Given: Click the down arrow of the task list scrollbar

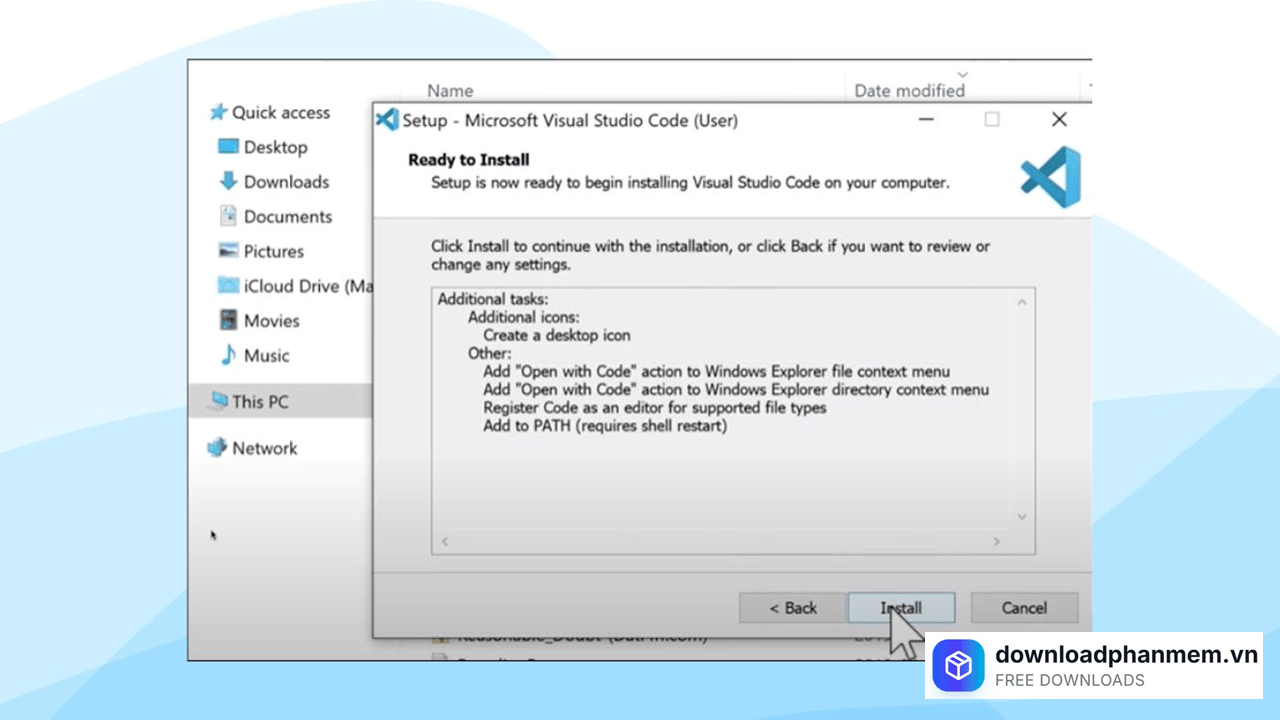Looking at the screenshot, I should [1021, 516].
